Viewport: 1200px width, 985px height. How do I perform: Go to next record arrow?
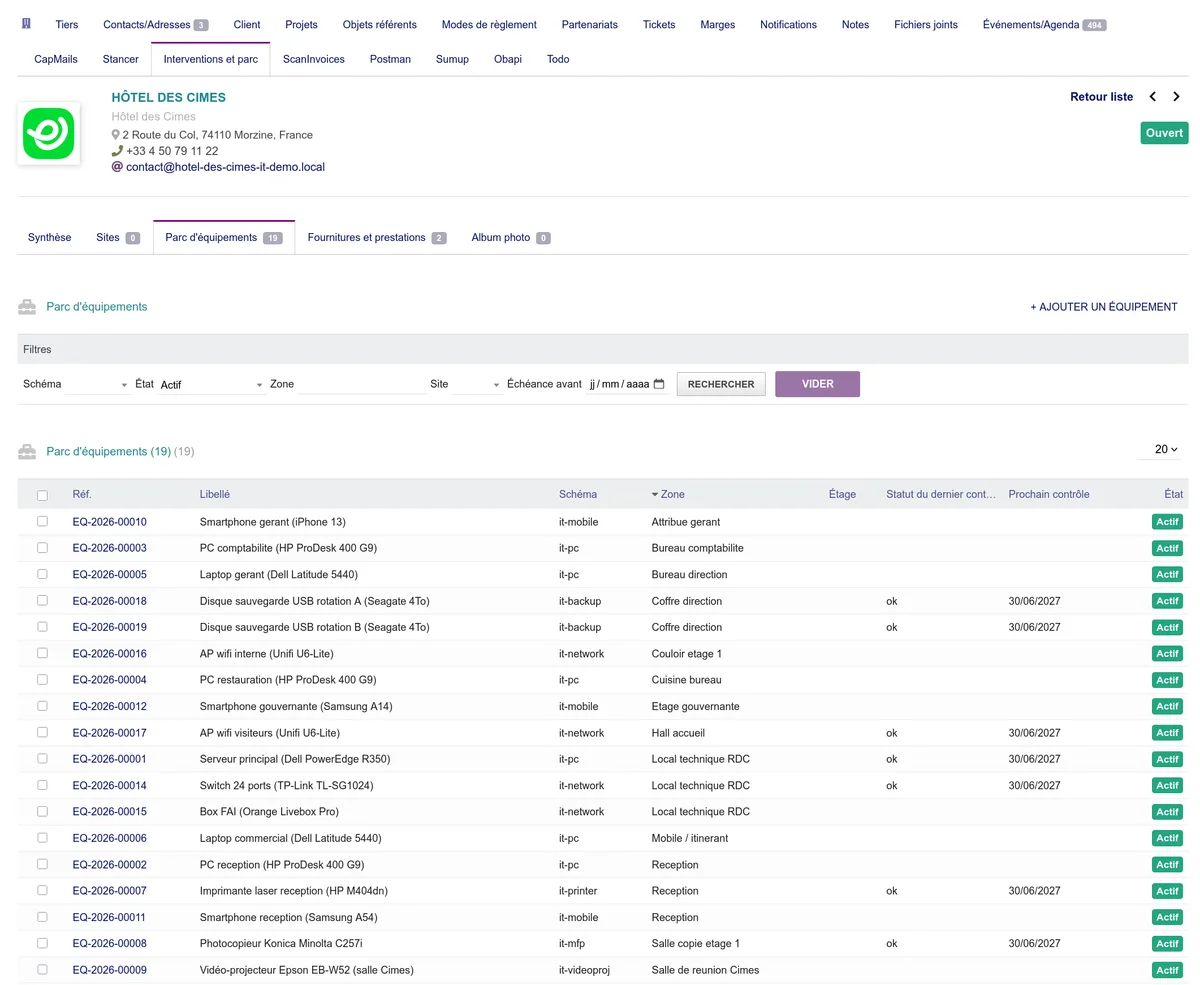click(x=1177, y=97)
